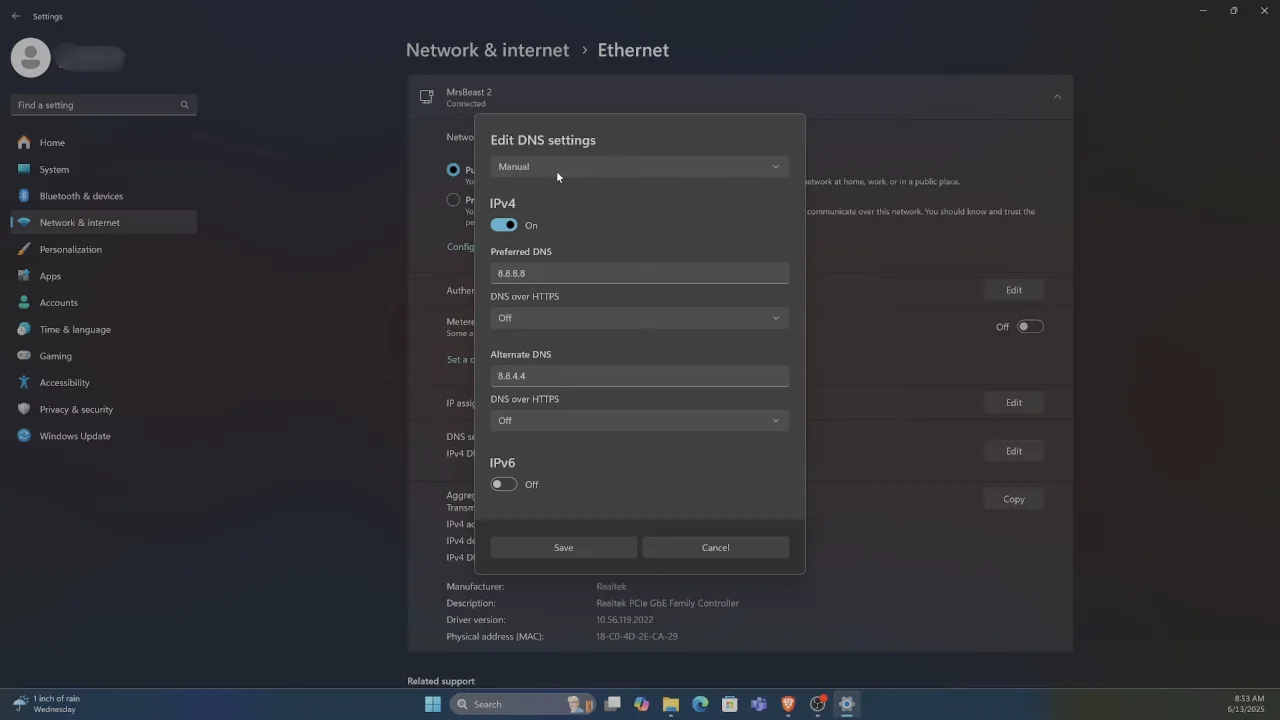Enable the IPv6 toggle

pyautogui.click(x=503, y=484)
